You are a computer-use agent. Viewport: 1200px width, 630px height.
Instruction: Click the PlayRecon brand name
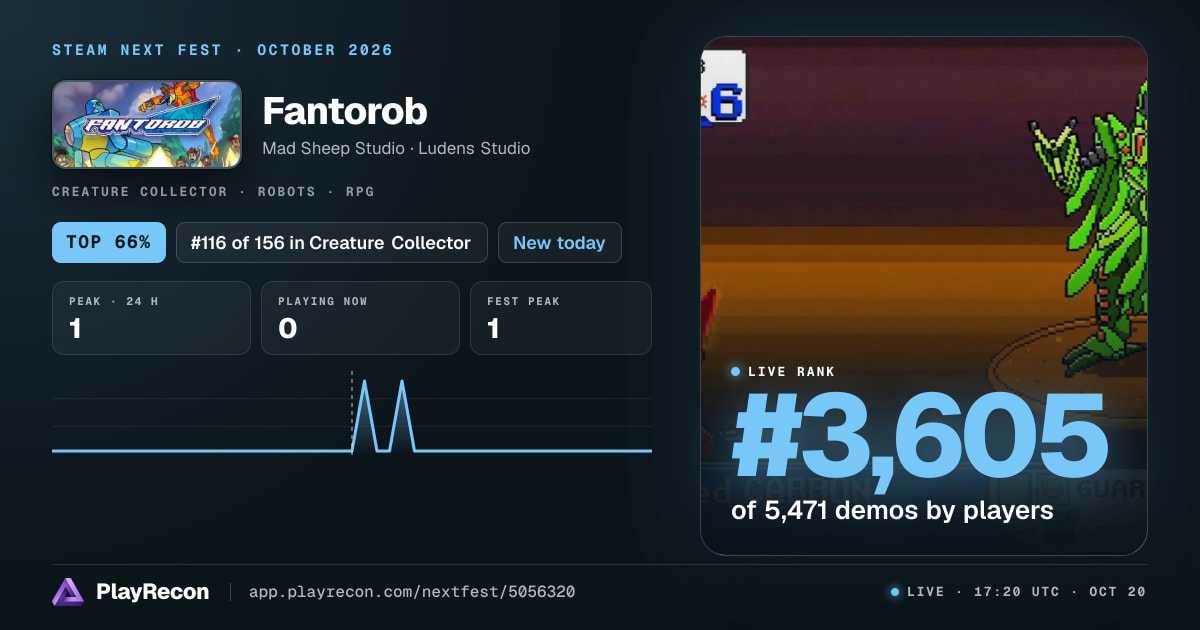point(152,592)
